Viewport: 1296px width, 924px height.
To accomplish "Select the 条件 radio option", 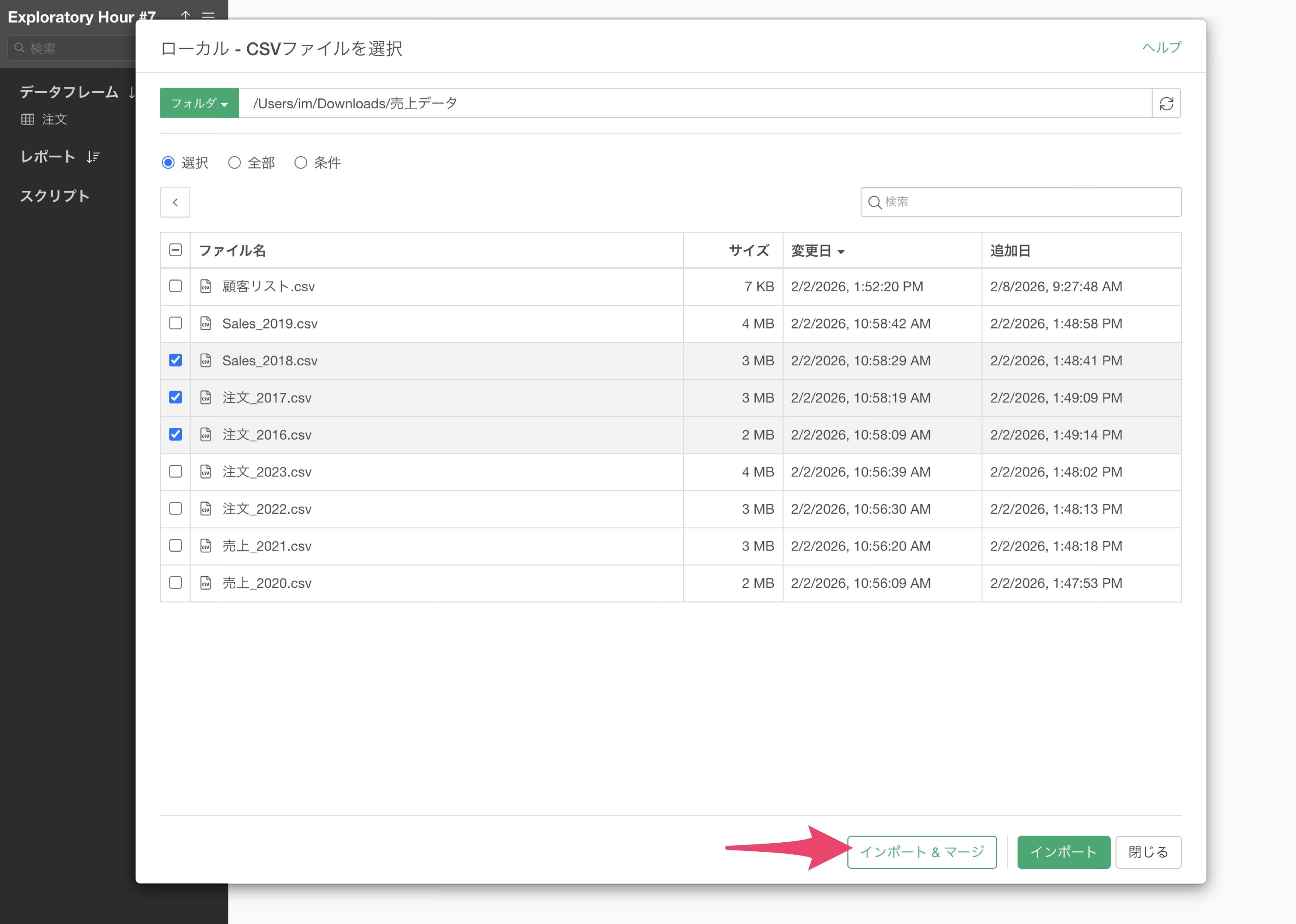I will click(301, 163).
